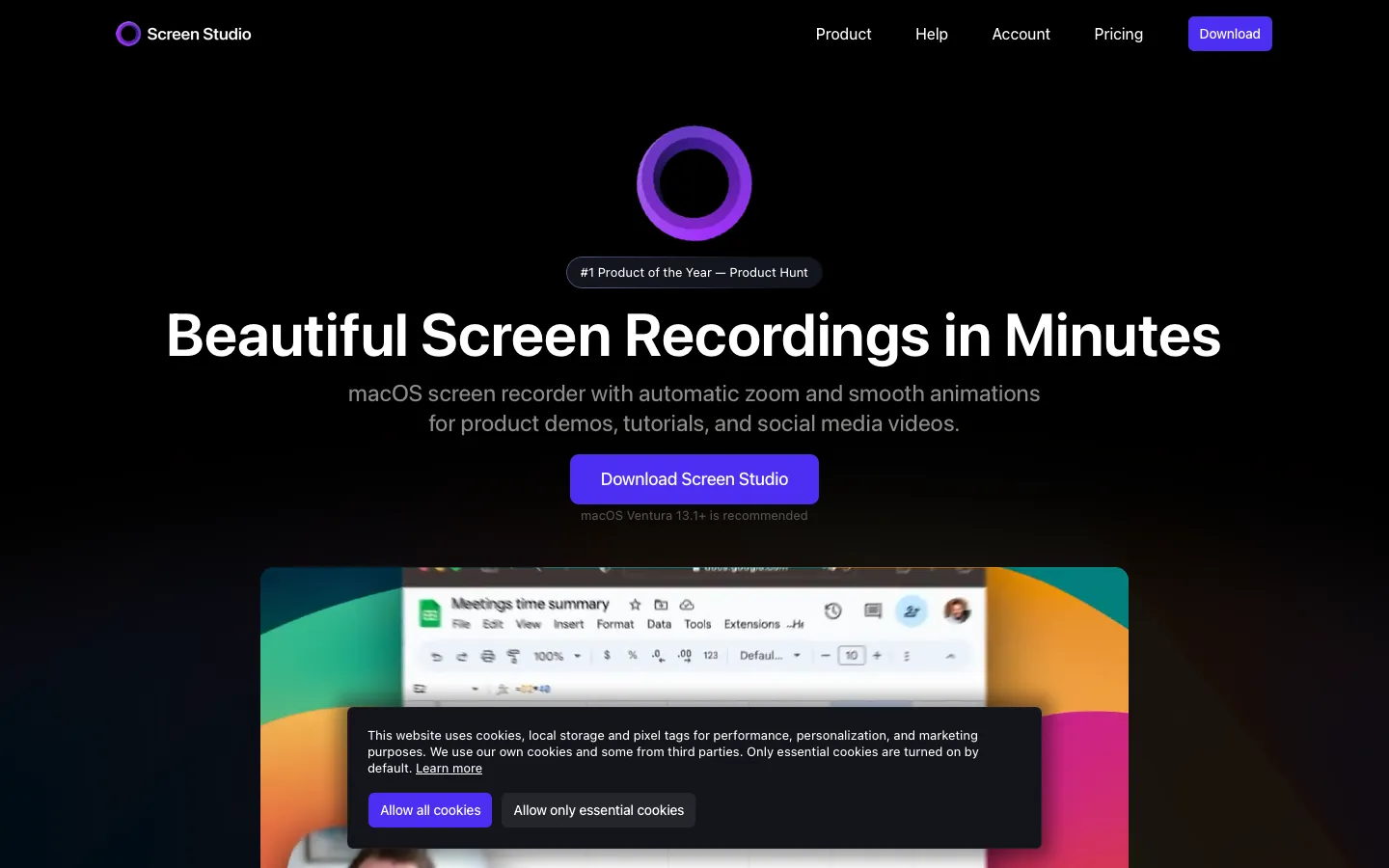This screenshot has height=868, width=1389.
Task: Click the #1 Product of the Year badge
Action: tap(694, 273)
